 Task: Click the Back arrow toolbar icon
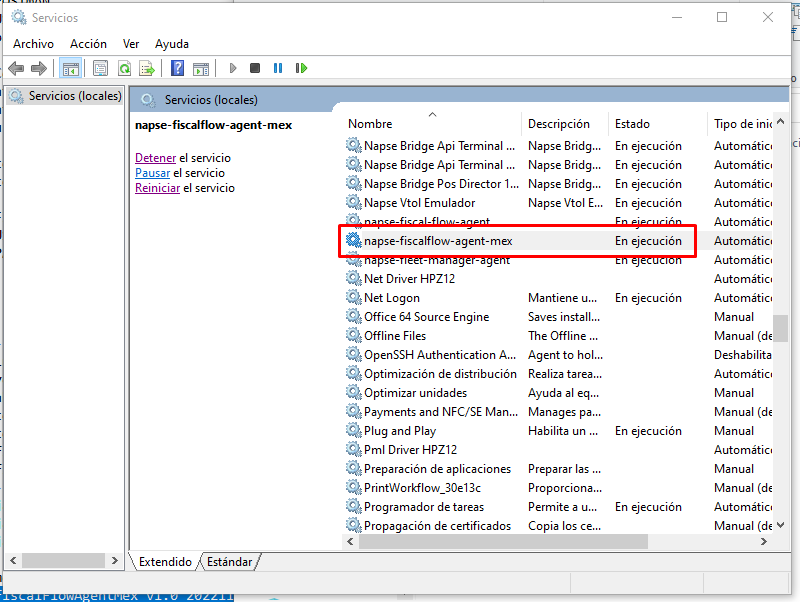(16, 68)
